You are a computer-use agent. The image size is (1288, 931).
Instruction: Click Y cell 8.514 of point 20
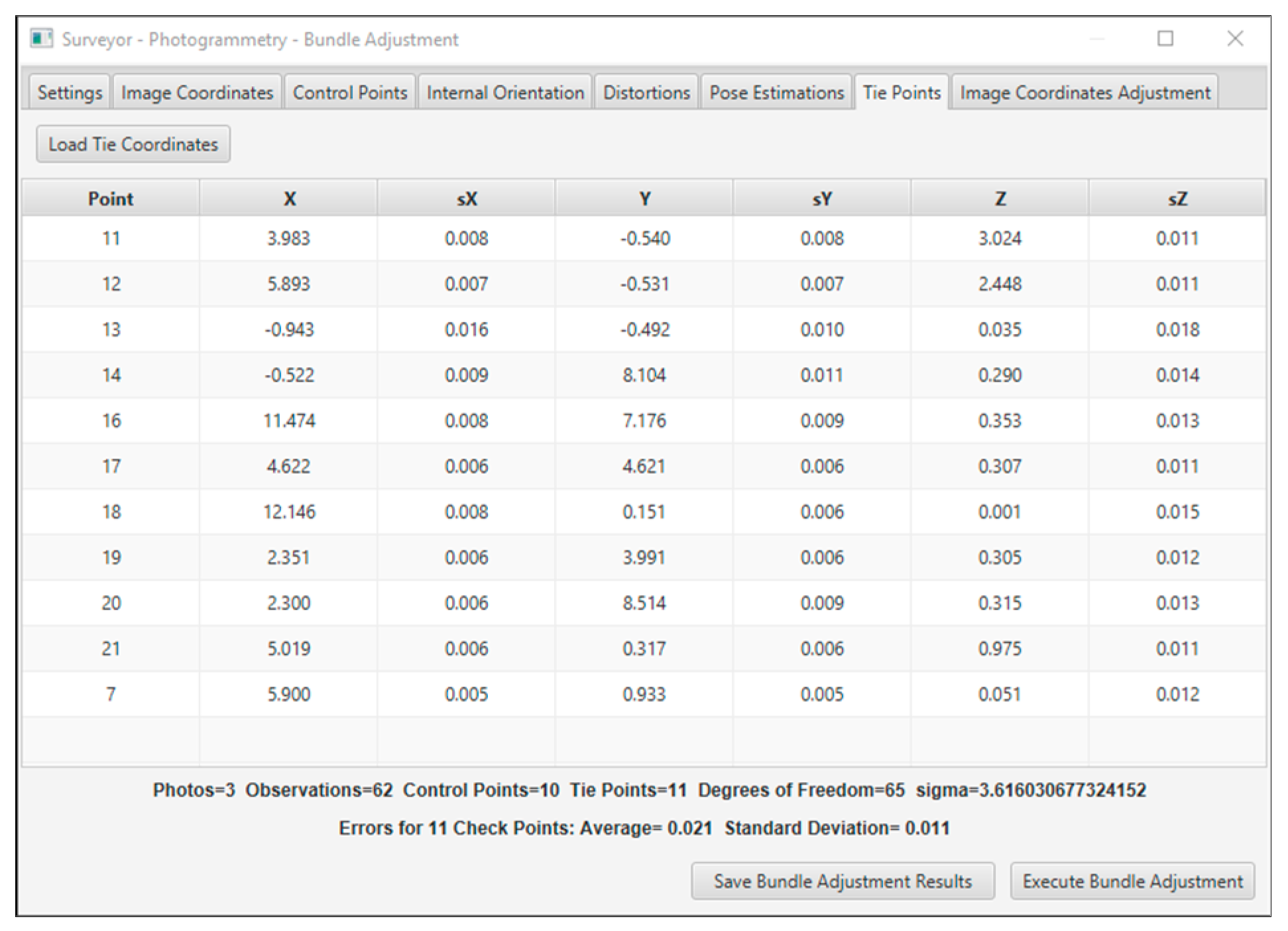coord(644,603)
